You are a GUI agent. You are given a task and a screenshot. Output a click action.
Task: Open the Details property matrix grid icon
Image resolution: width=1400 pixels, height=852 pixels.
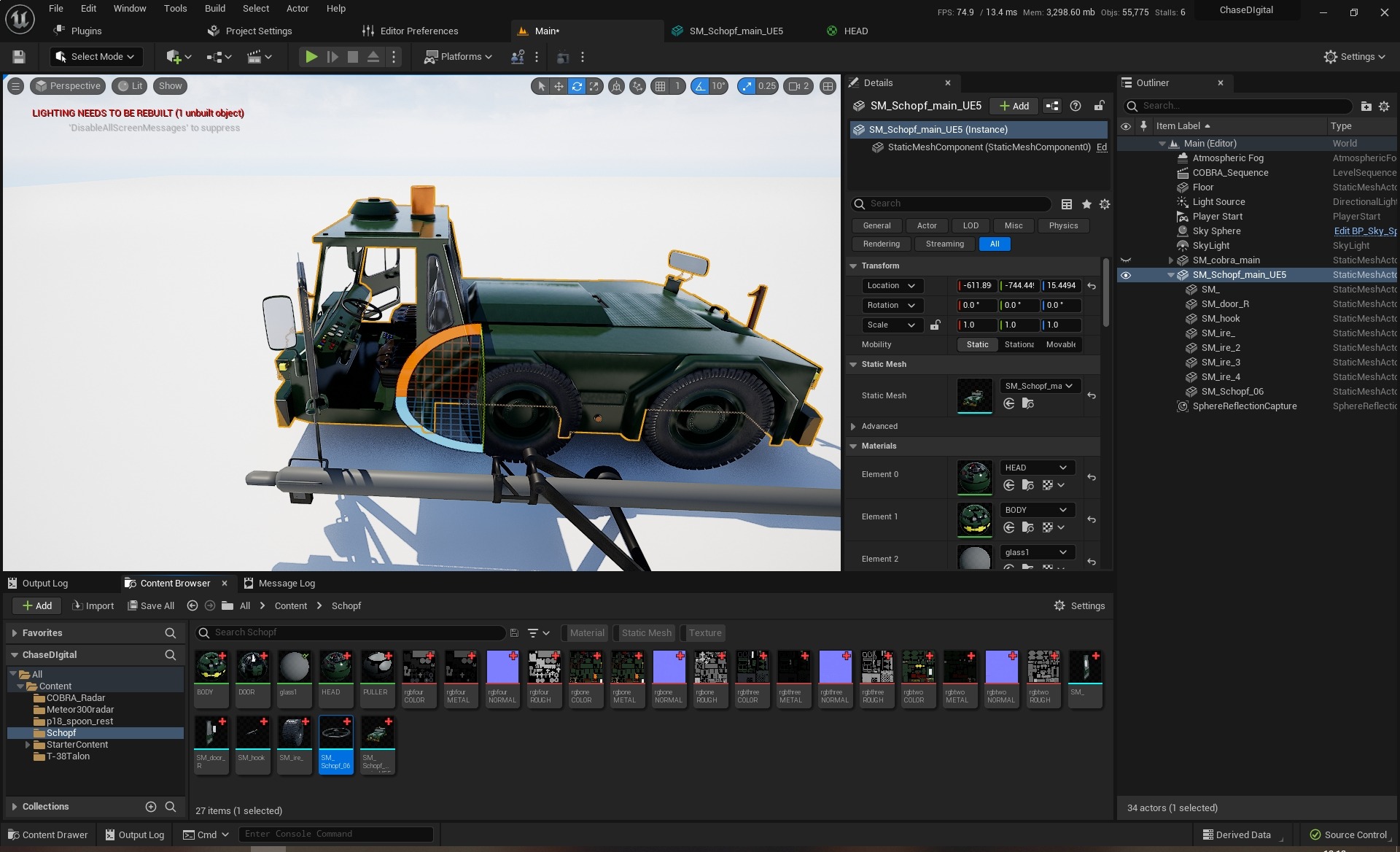1067,204
